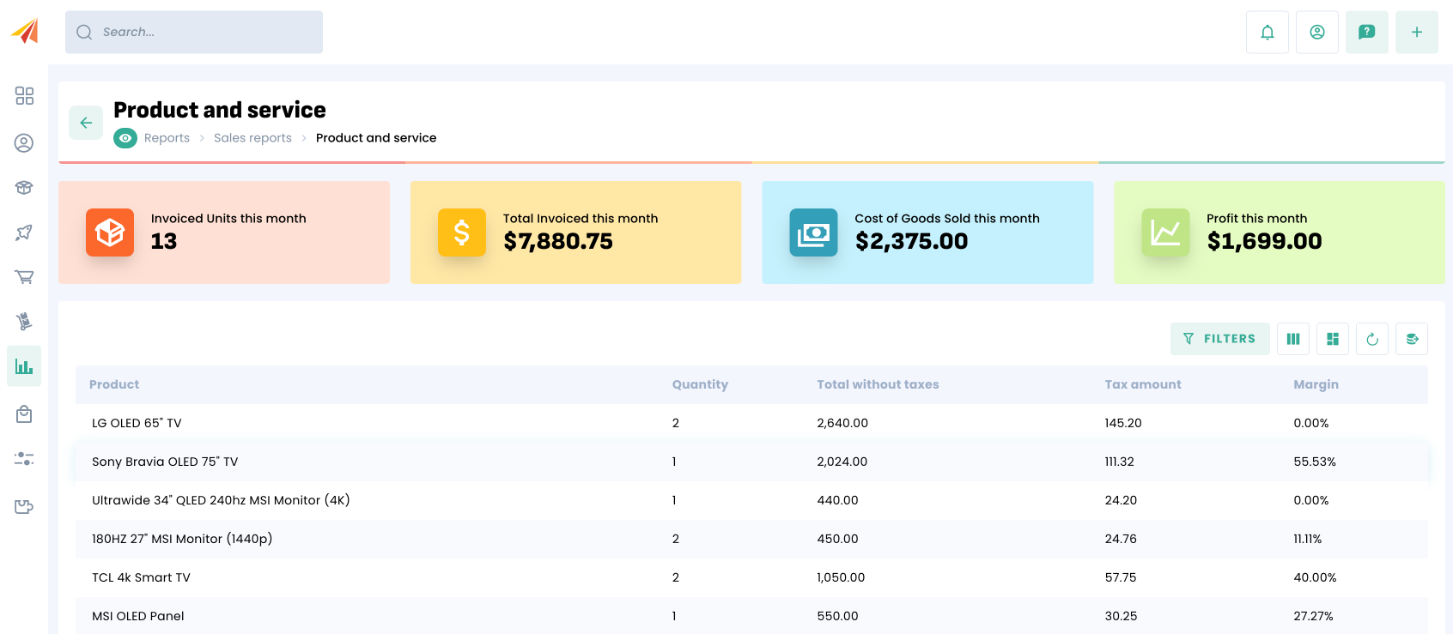Select the TCL 4k Smart TV row
The image size is (1453, 634).
752,577
